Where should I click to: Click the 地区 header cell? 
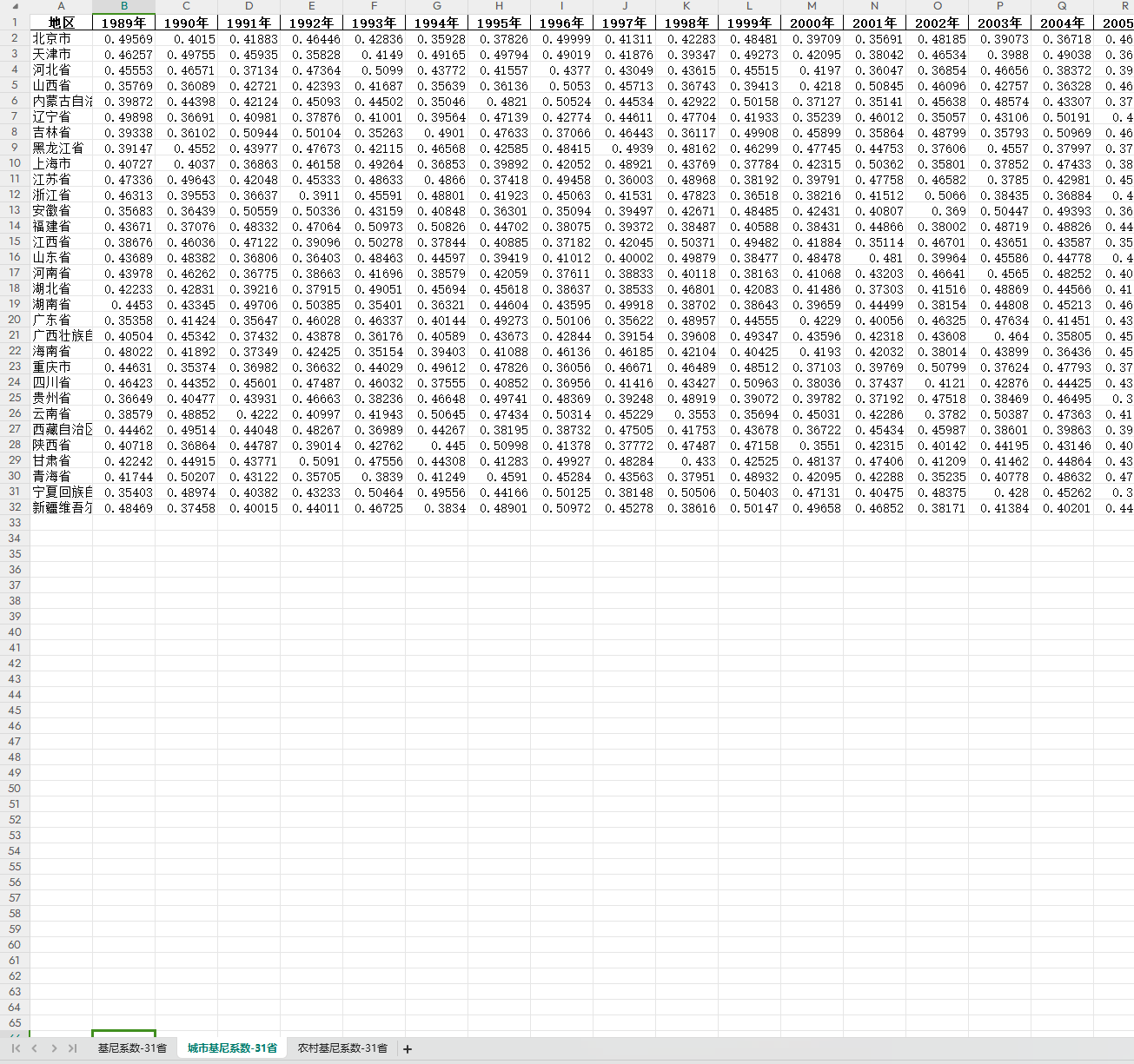point(61,23)
